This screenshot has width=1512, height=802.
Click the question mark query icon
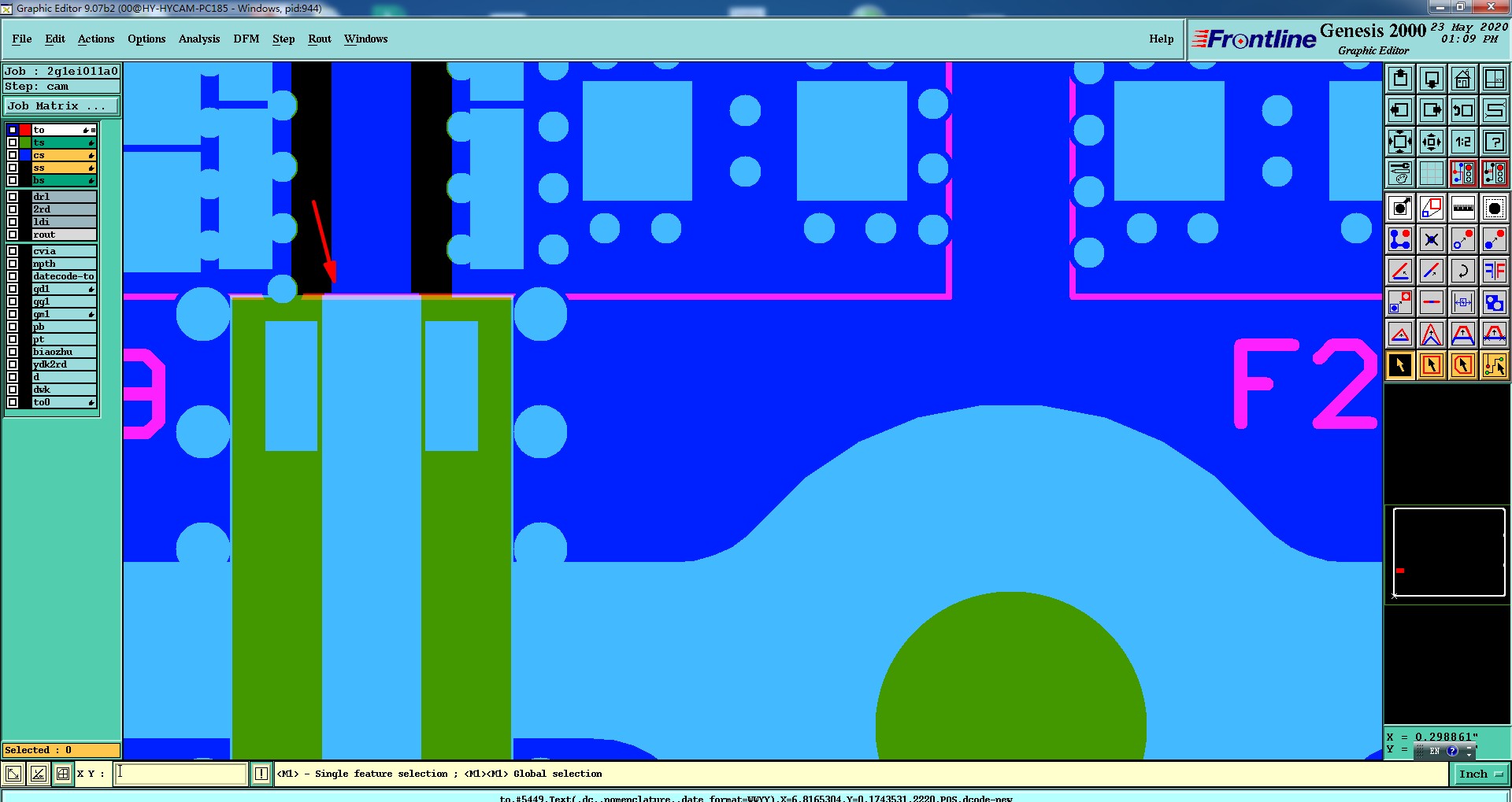(x=1495, y=142)
